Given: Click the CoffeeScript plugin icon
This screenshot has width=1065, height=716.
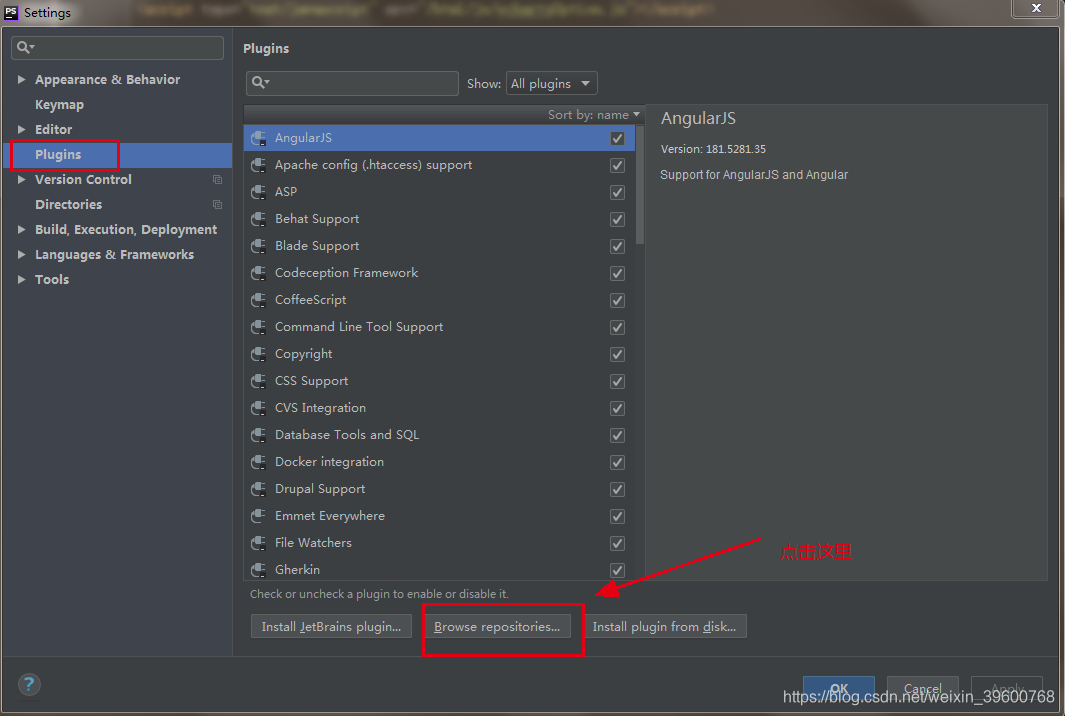Looking at the screenshot, I should (x=258, y=300).
